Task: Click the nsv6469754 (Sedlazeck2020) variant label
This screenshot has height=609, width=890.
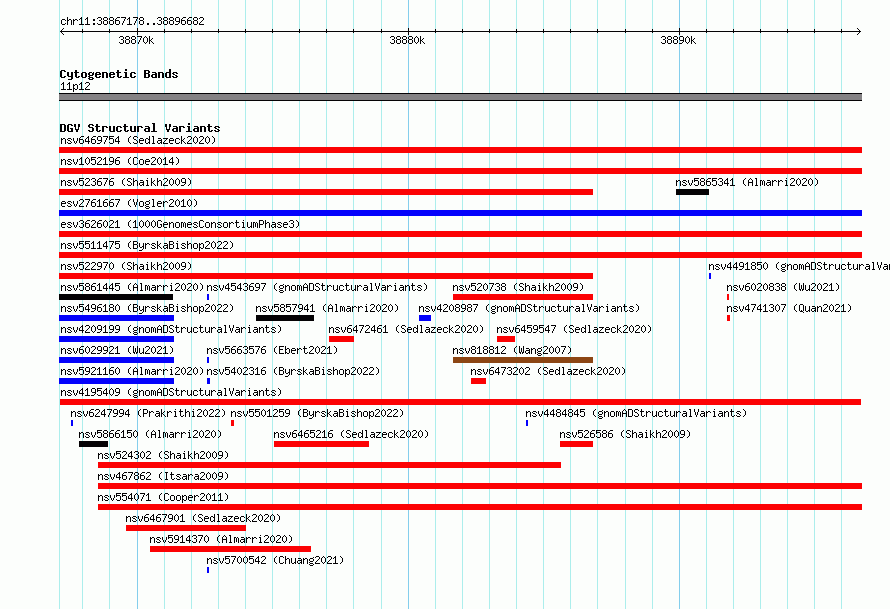Action: (x=138, y=140)
